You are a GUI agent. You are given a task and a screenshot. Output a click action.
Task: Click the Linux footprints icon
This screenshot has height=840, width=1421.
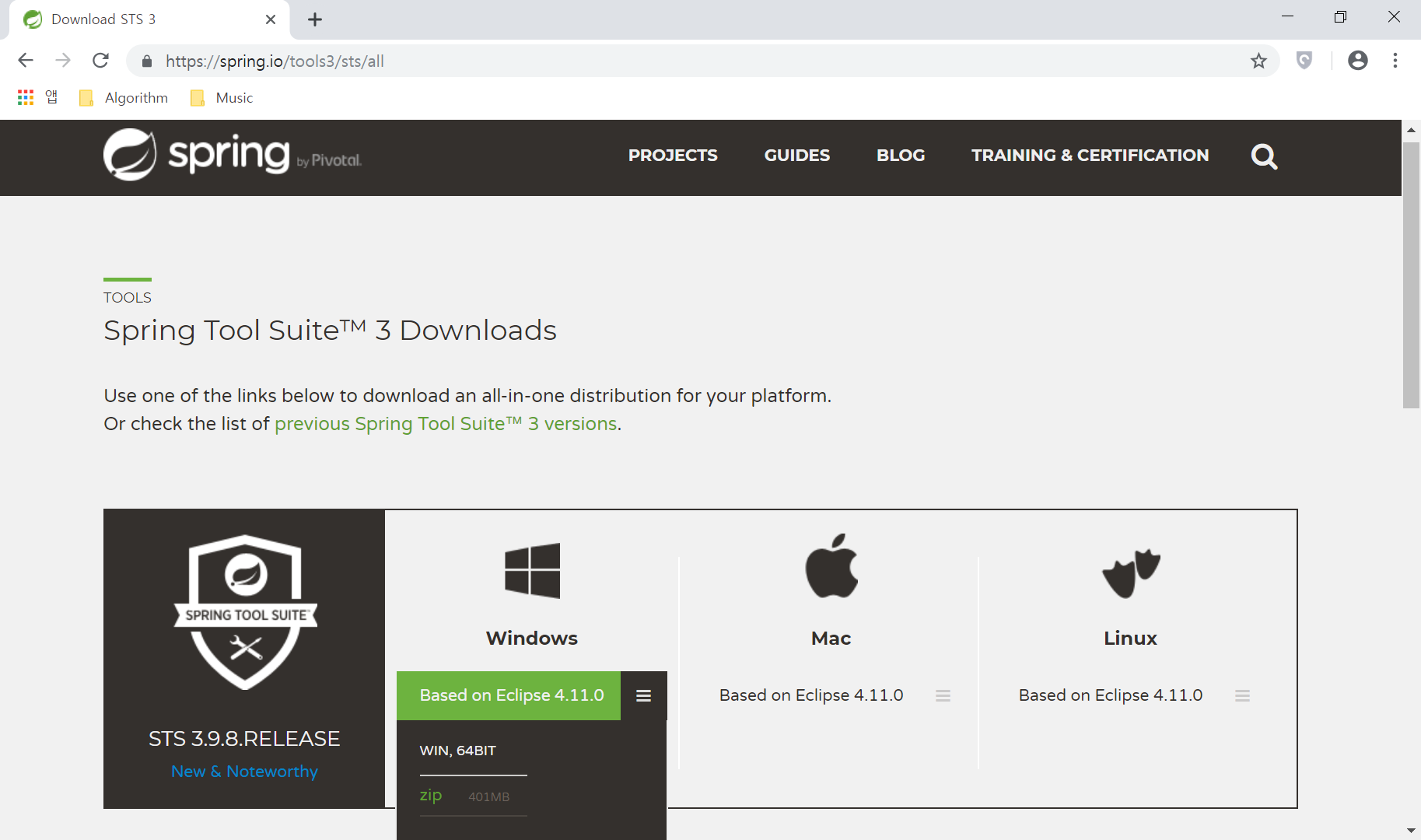[1131, 573]
